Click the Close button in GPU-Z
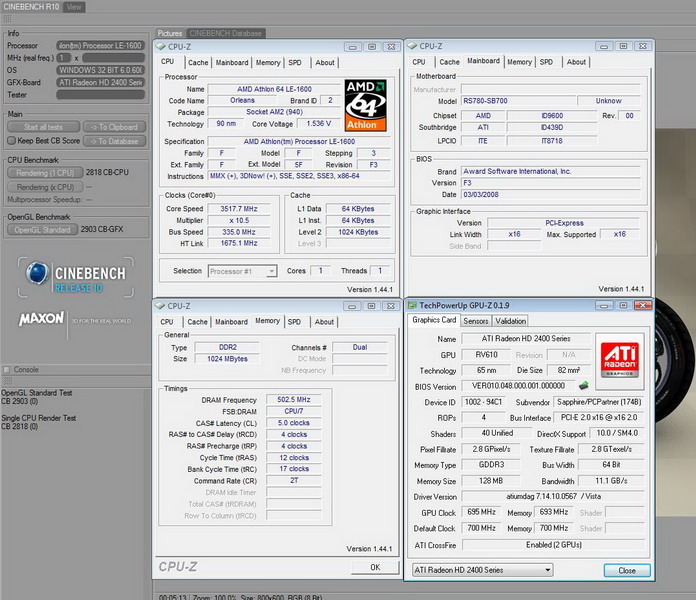This screenshot has height=600, width=696. (x=627, y=570)
